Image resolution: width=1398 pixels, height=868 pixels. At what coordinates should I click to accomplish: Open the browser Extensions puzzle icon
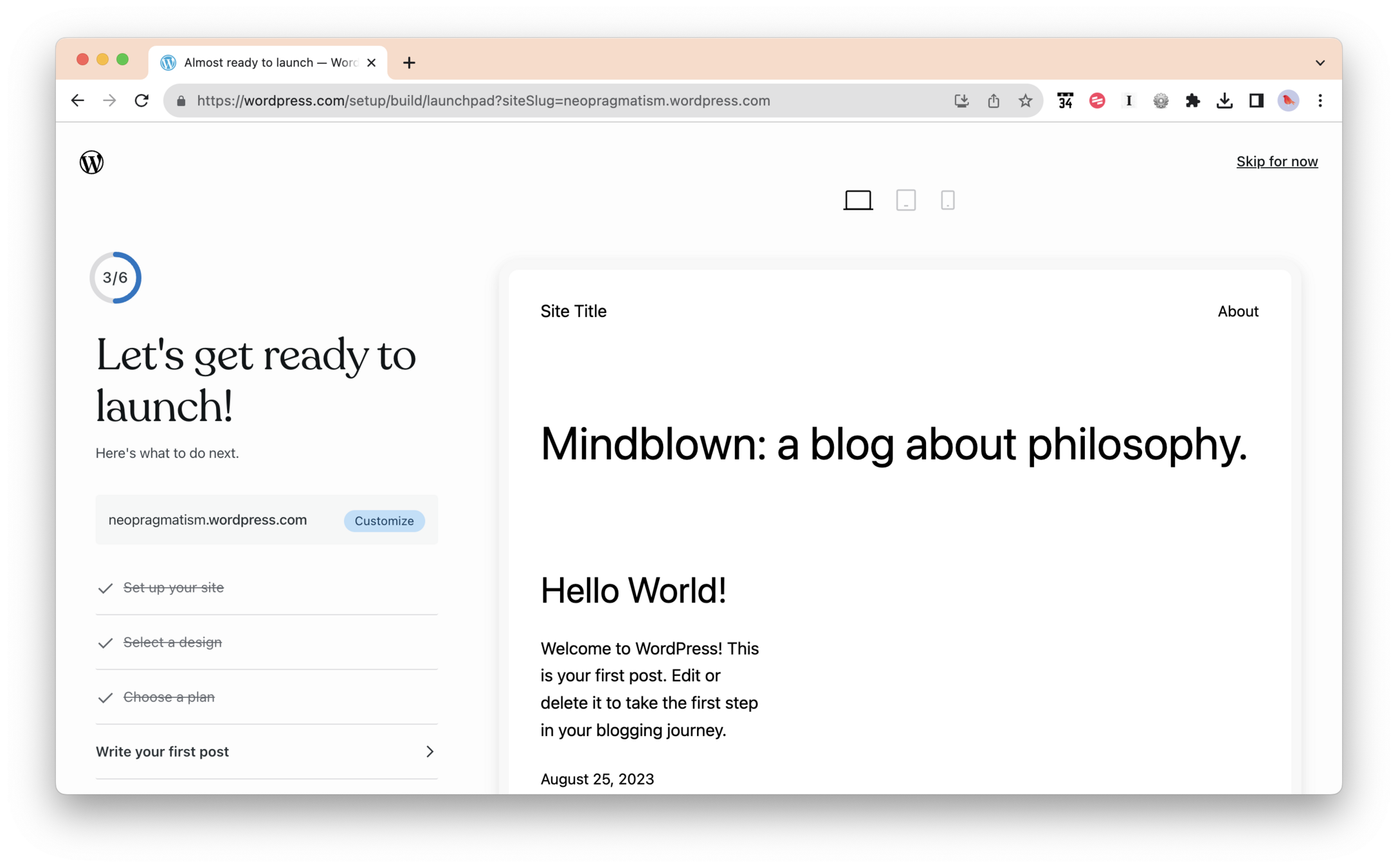click(1192, 101)
